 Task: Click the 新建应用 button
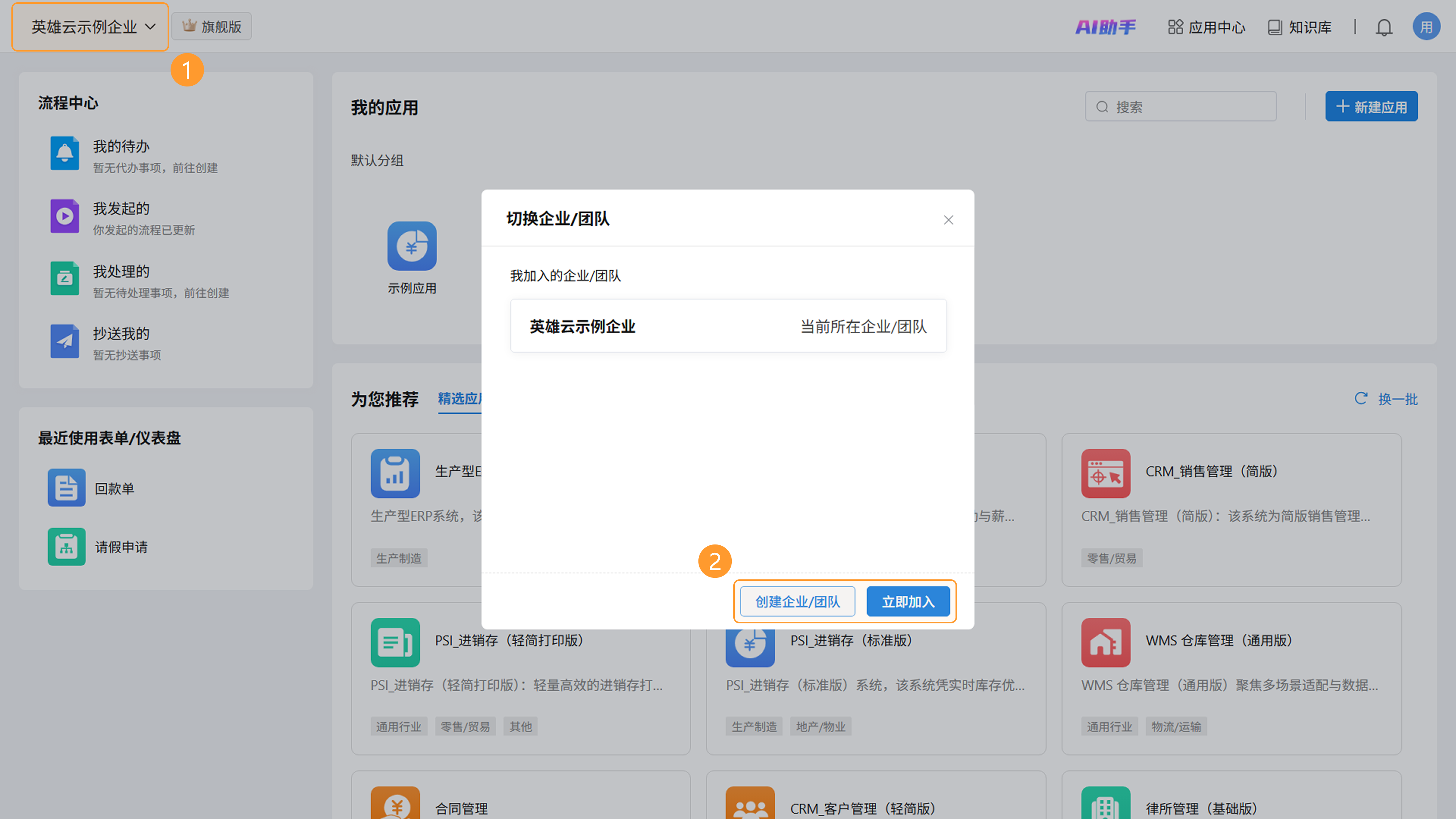pos(1371,107)
